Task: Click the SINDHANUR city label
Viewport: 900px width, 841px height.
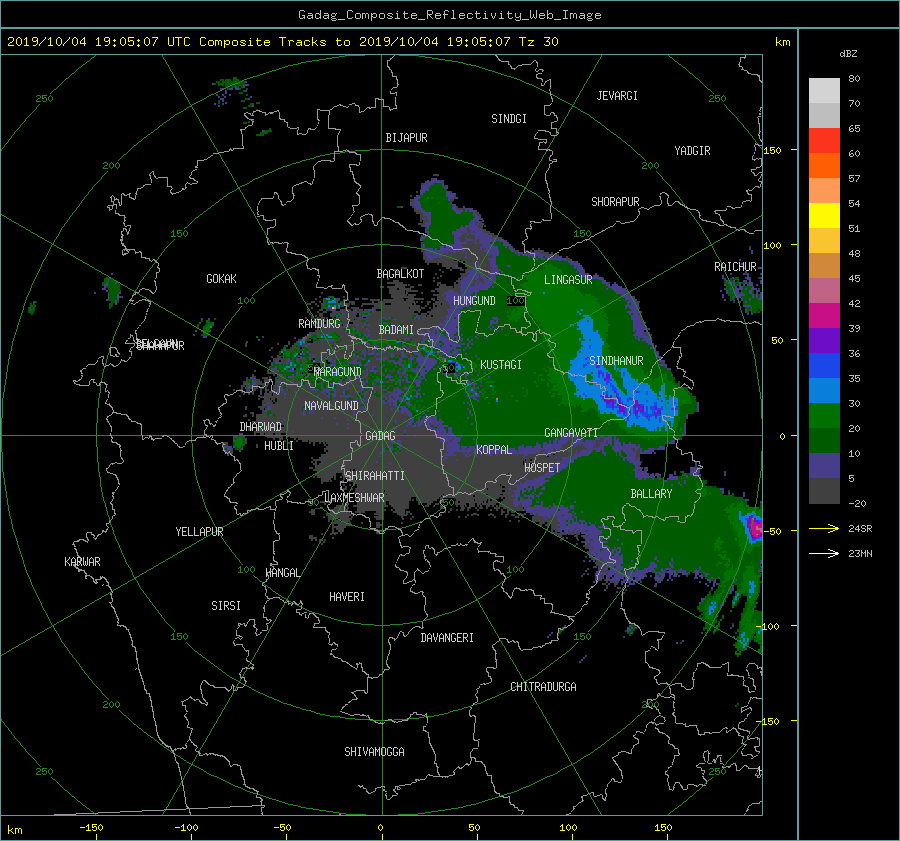Action: point(616,361)
